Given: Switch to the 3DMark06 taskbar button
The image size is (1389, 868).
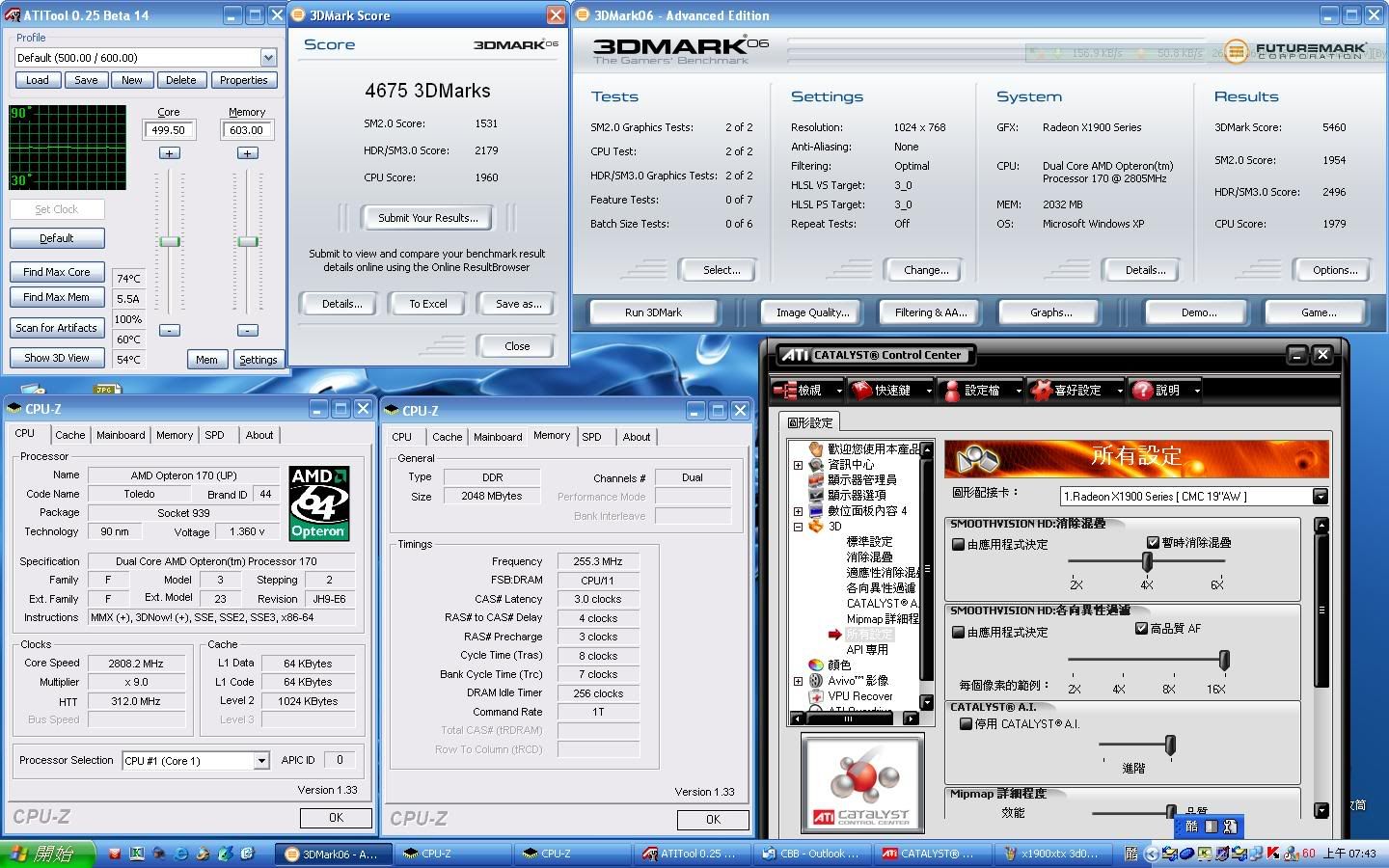Looking at the screenshot, I should tap(334, 854).
